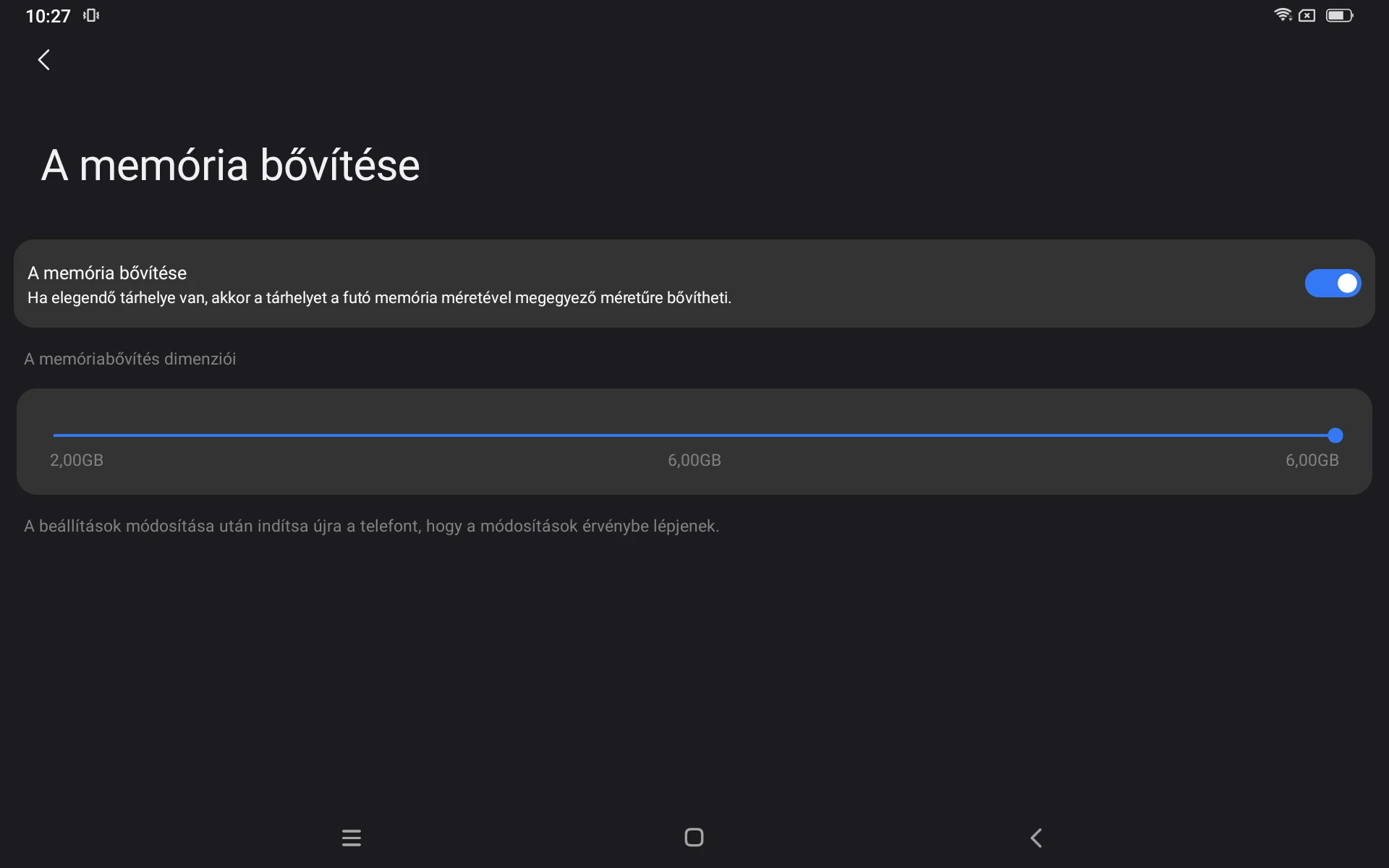This screenshot has height=868, width=1389.
Task: Tap the center 6,00GB label
Action: (694, 460)
